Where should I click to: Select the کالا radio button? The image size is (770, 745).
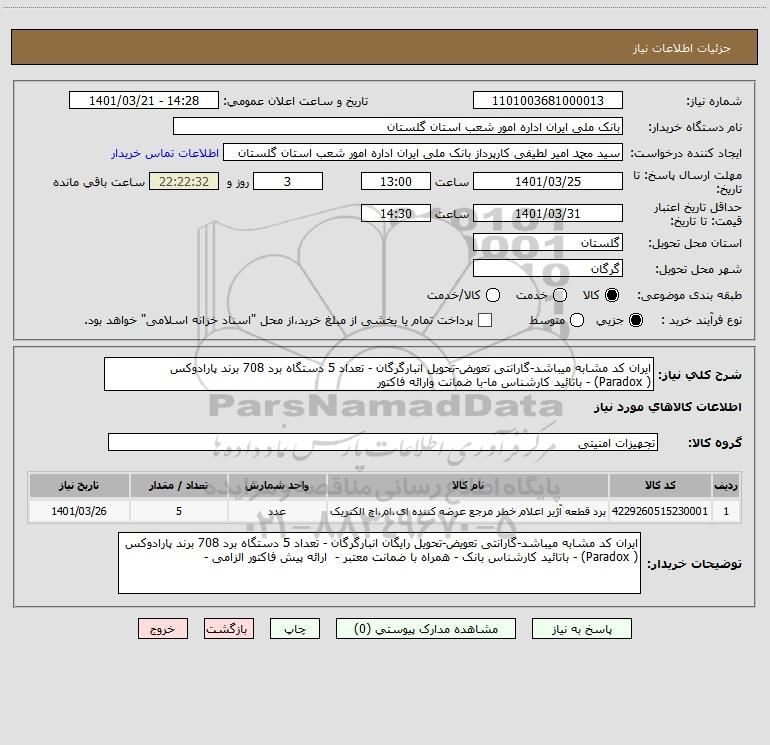pos(612,295)
